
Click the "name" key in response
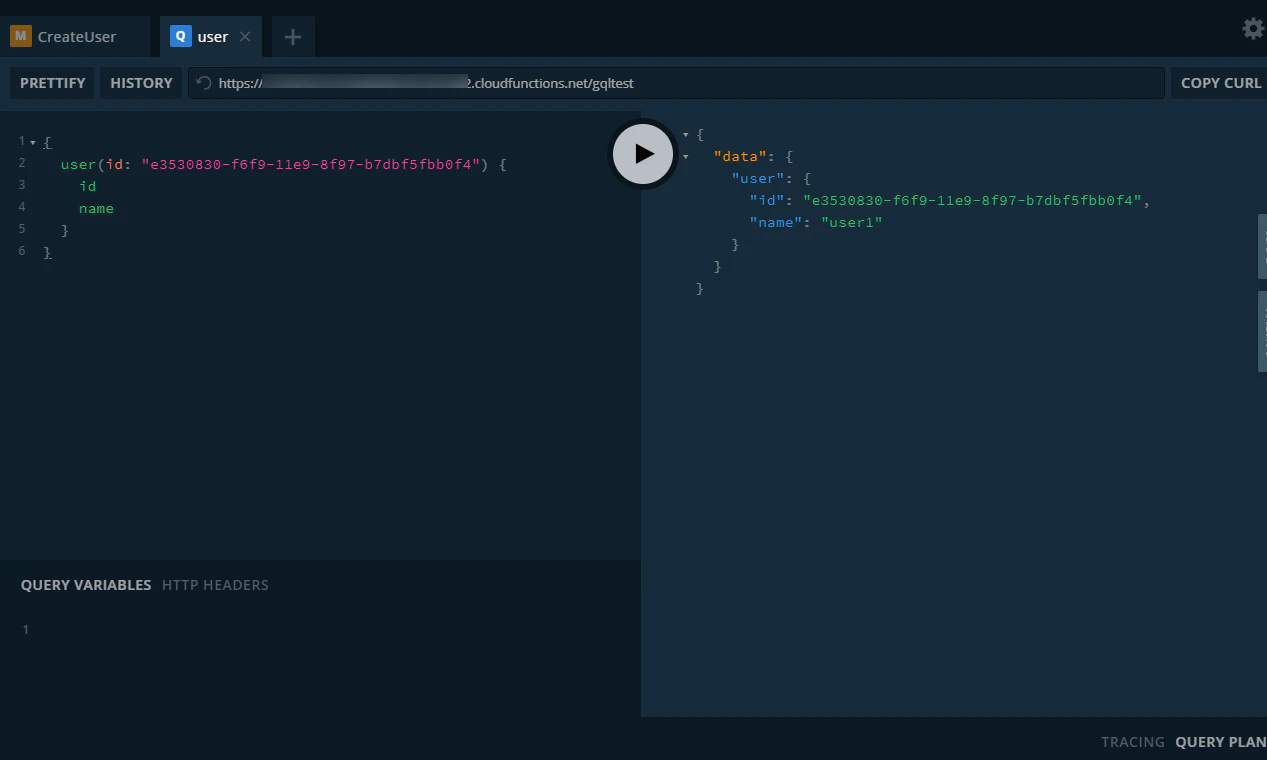click(776, 222)
